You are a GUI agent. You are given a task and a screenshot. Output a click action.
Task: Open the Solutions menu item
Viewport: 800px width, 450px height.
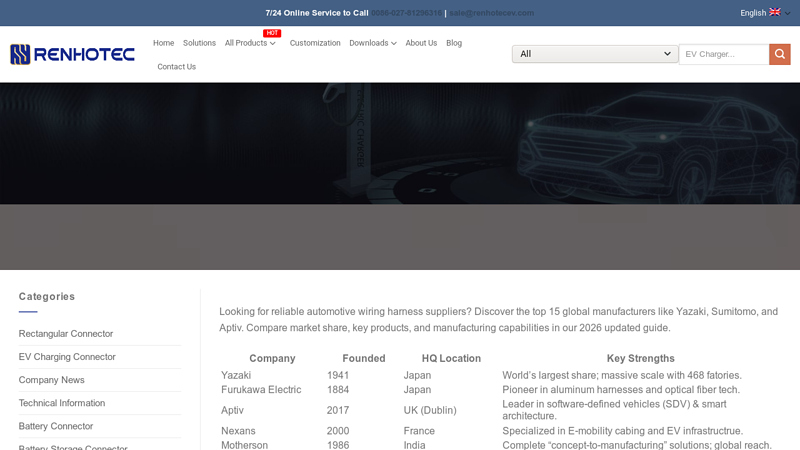click(x=199, y=43)
